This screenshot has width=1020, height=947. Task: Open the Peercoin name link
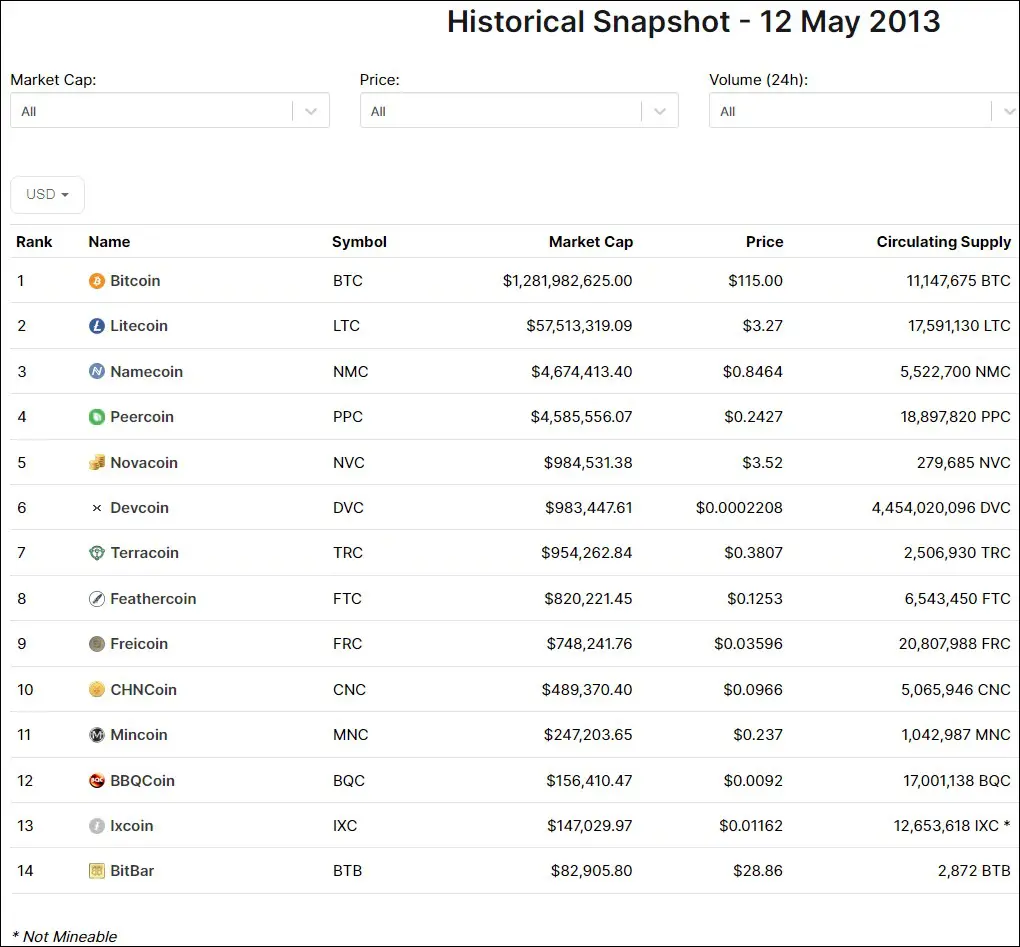coord(142,417)
